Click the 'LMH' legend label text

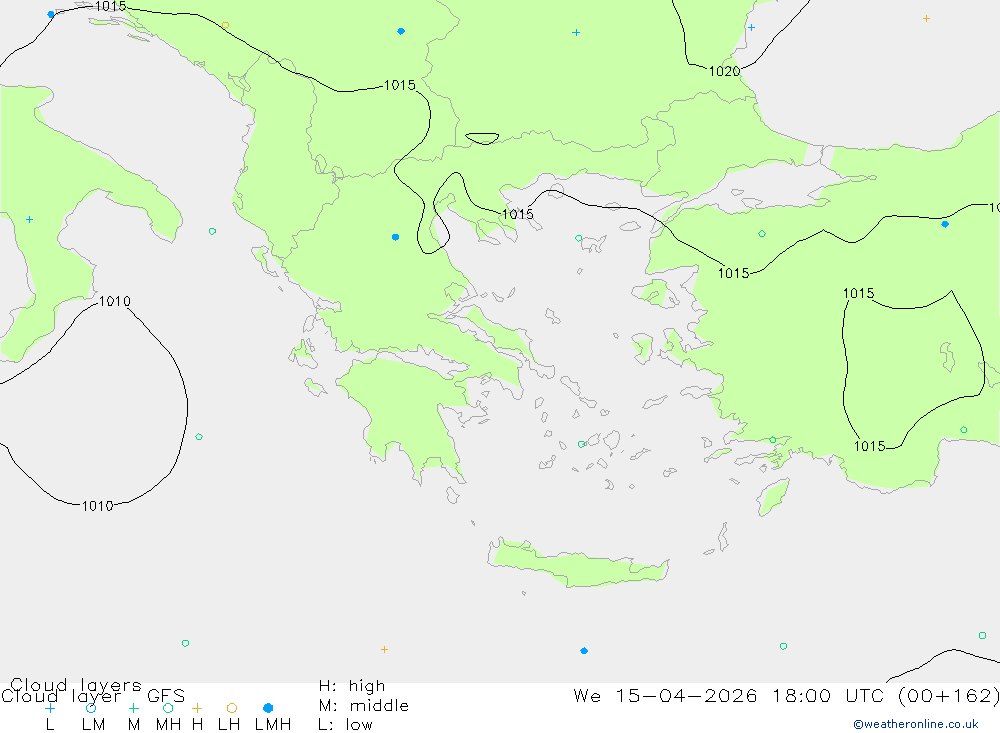(273, 725)
